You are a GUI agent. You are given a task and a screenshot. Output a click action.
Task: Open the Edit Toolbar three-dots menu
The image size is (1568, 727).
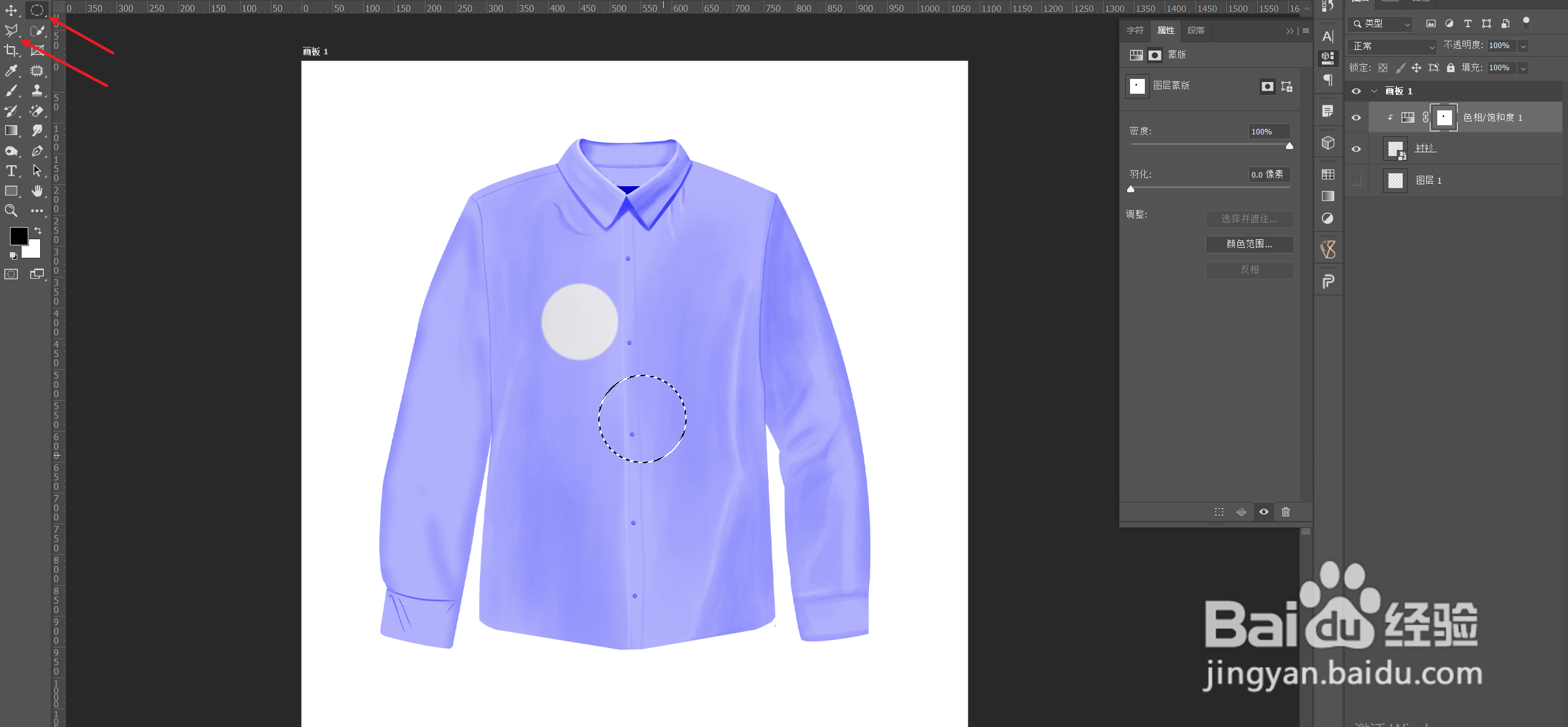point(37,211)
